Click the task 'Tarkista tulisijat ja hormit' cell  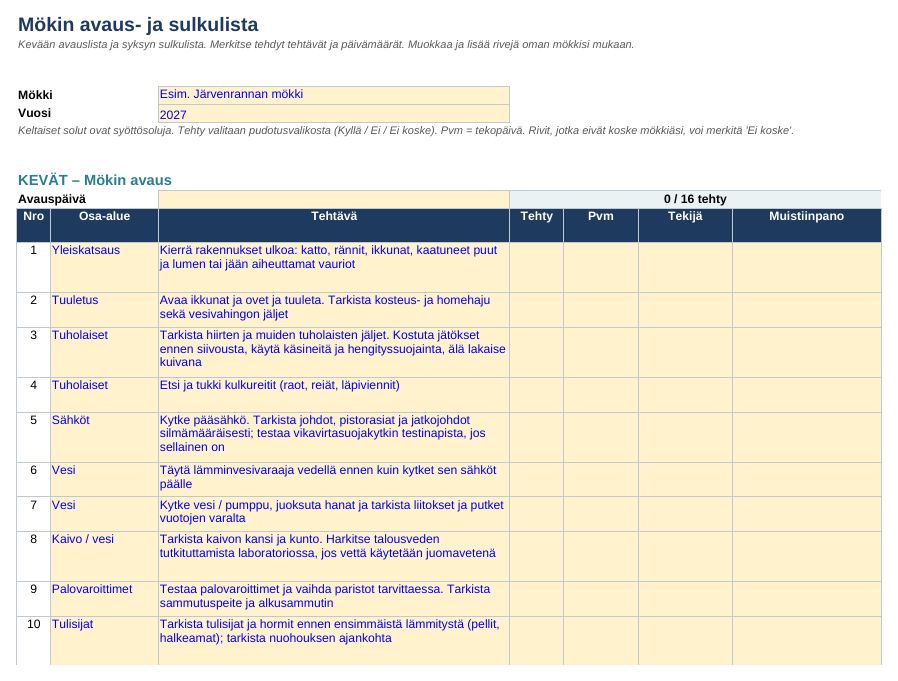pos(334,641)
